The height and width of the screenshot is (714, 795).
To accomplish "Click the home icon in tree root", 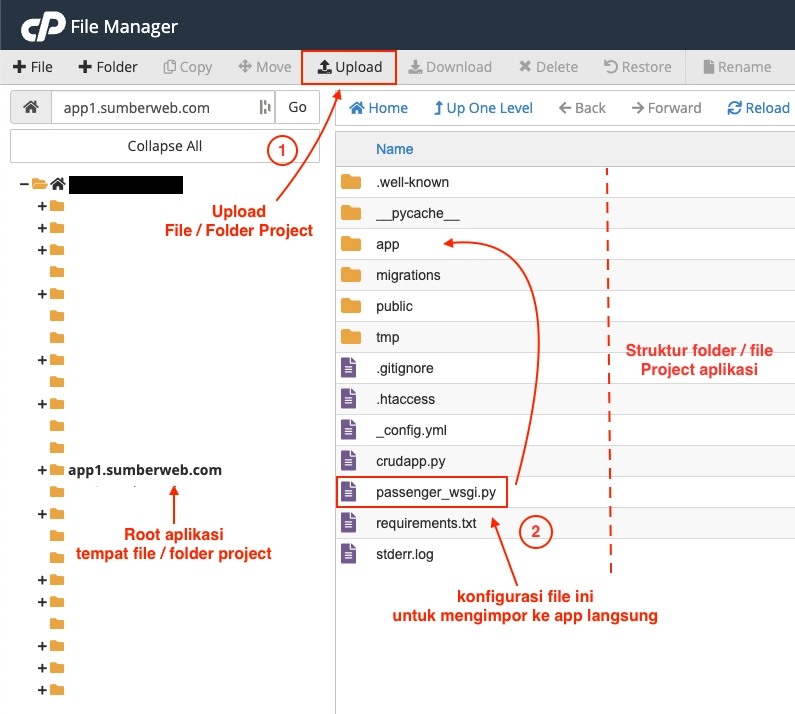I will pyautogui.click(x=58, y=184).
